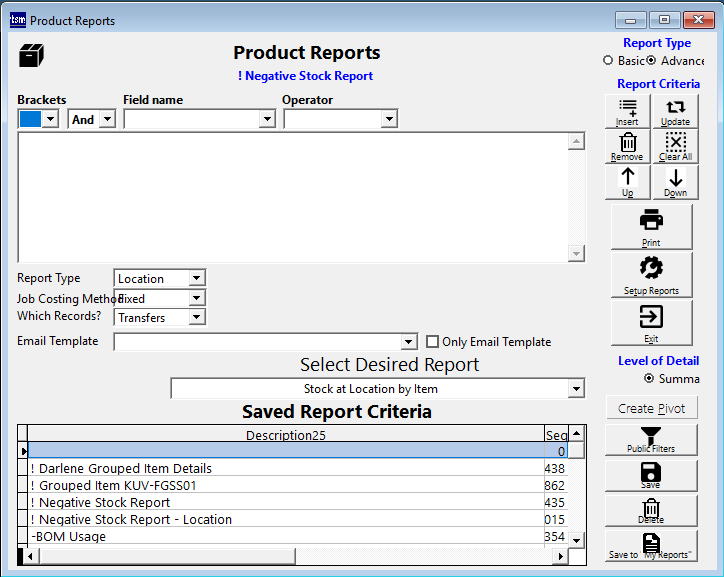Open Setup Reports gear button

pyautogui.click(x=651, y=274)
